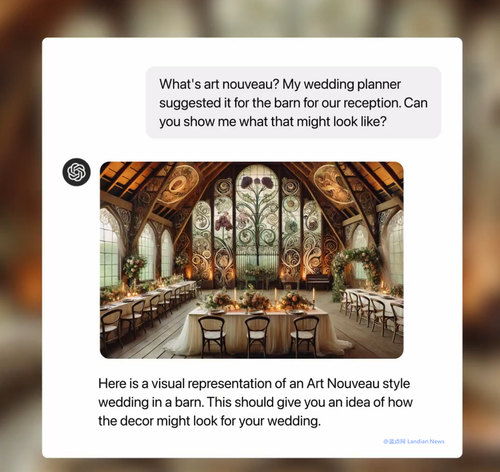Click the blurred background outside the chat card
This screenshot has height=472, width=500.
pos(20,233)
